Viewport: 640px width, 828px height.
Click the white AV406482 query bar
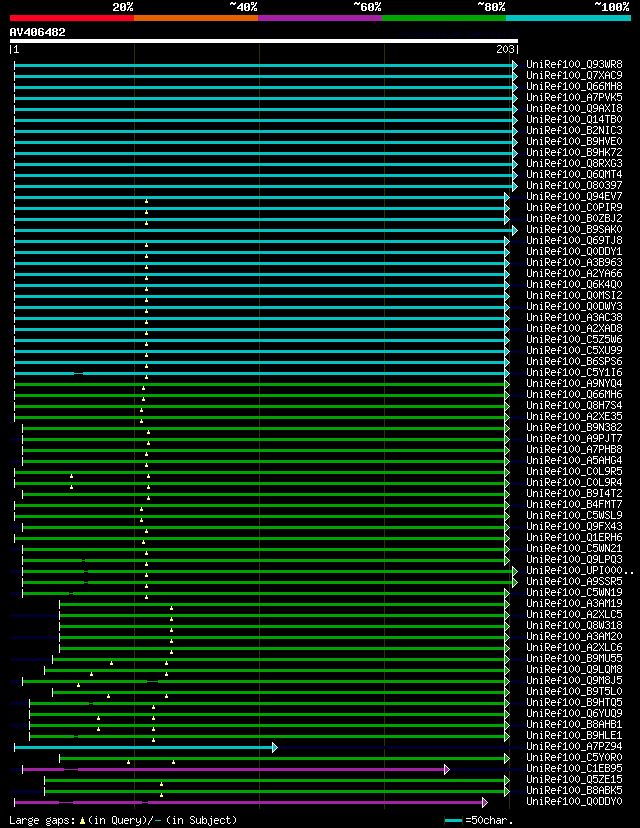tap(263, 41)
